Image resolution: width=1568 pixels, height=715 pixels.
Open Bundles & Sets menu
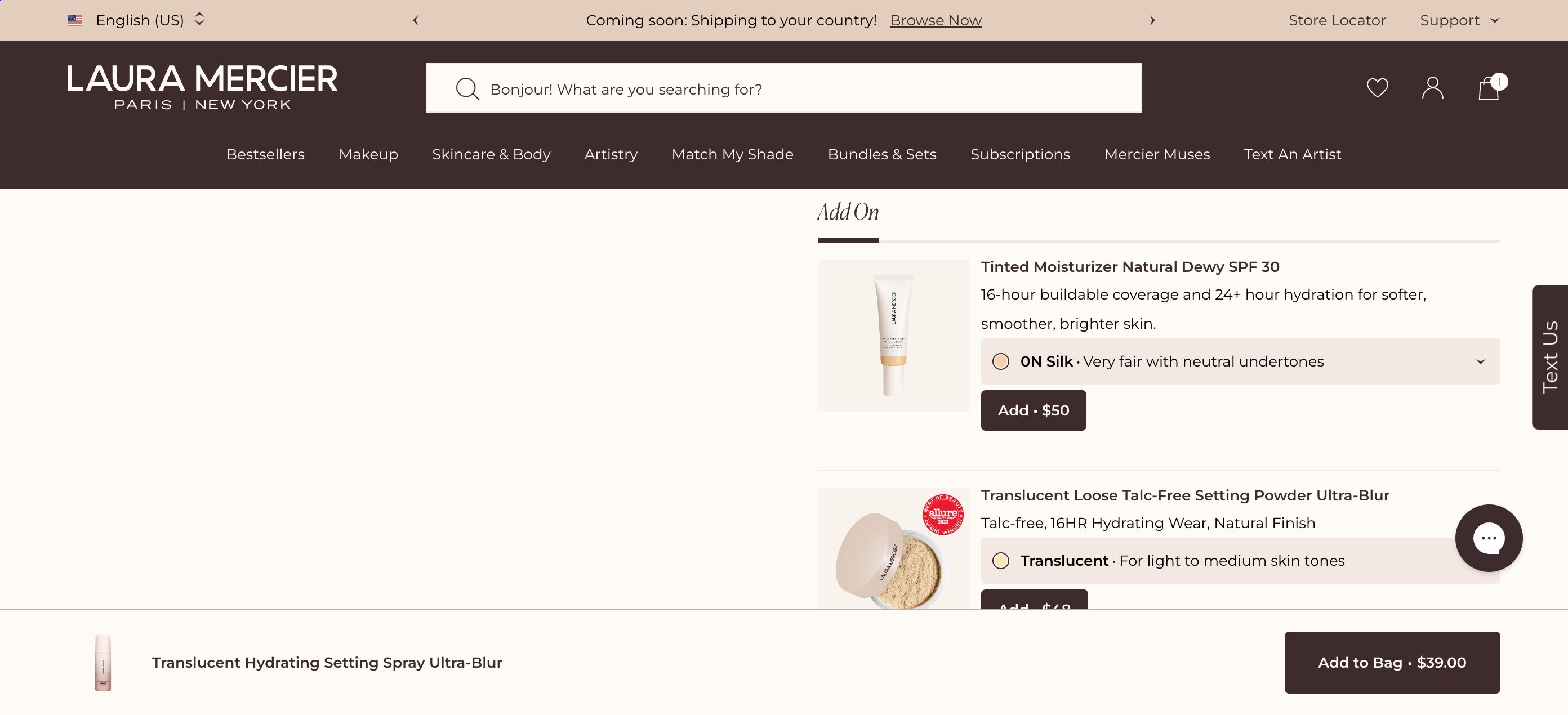881,155
